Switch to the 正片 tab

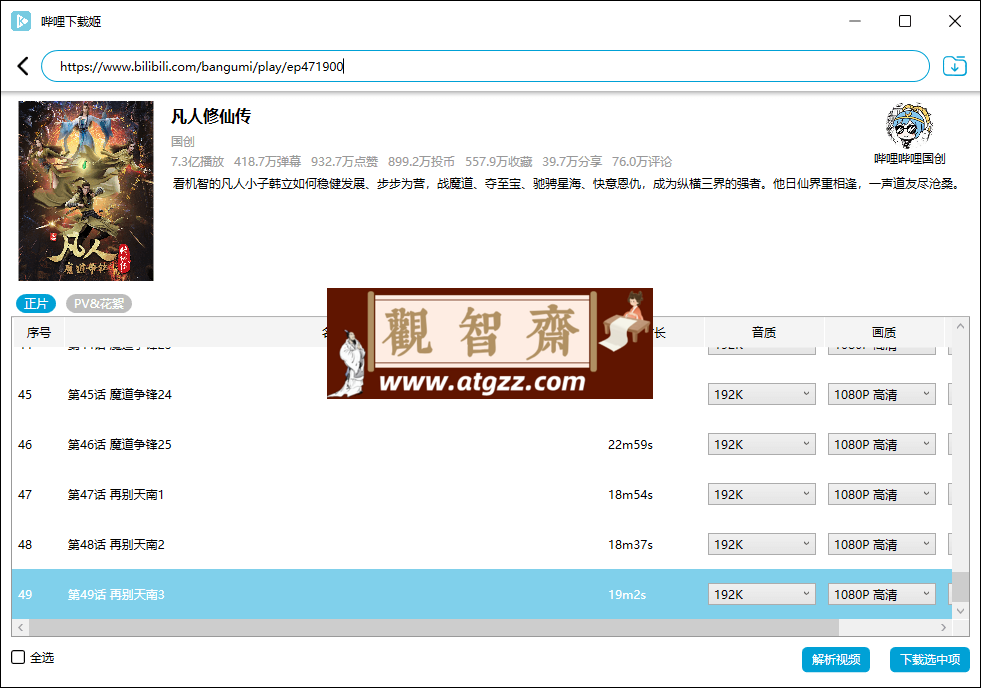tap(36, 303)
